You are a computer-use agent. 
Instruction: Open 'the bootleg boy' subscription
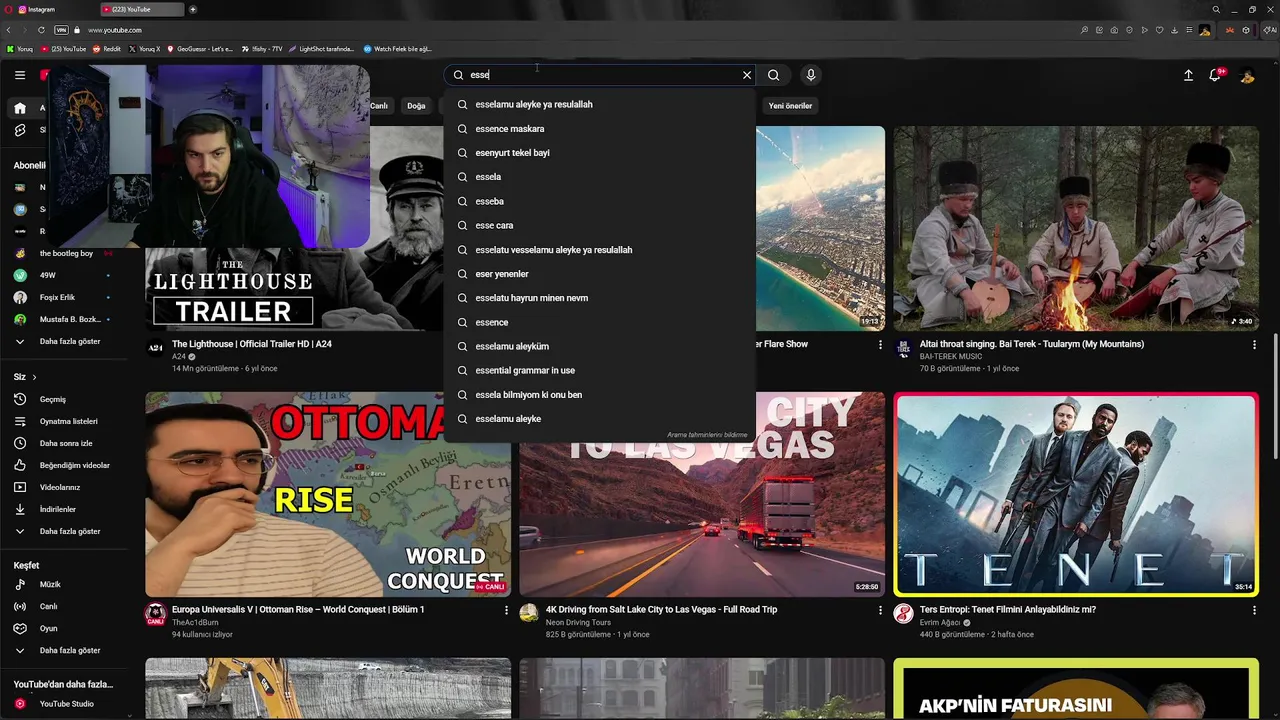point(66,253)
